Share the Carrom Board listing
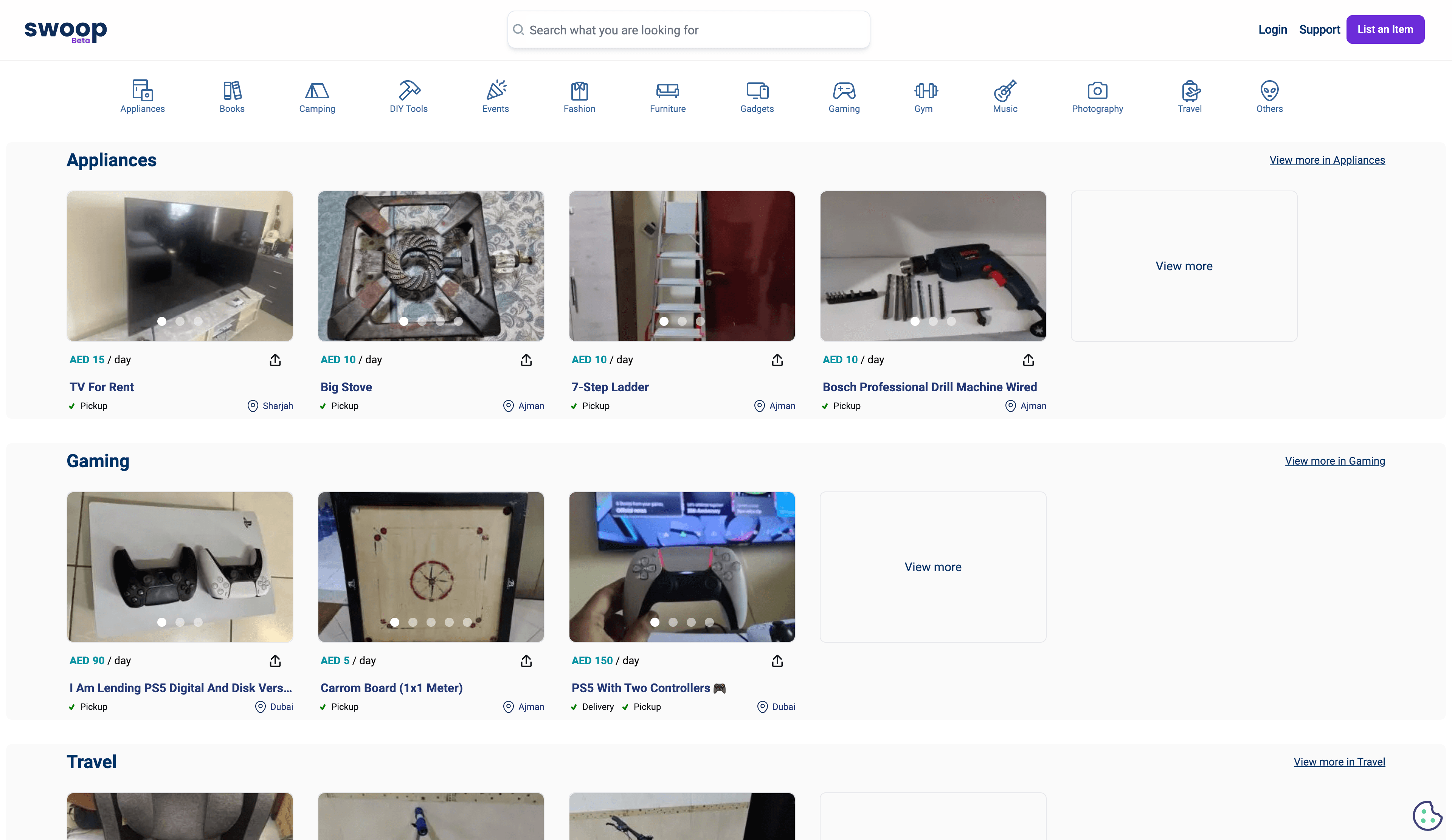The image size is (1452, 840). (526, 661)
